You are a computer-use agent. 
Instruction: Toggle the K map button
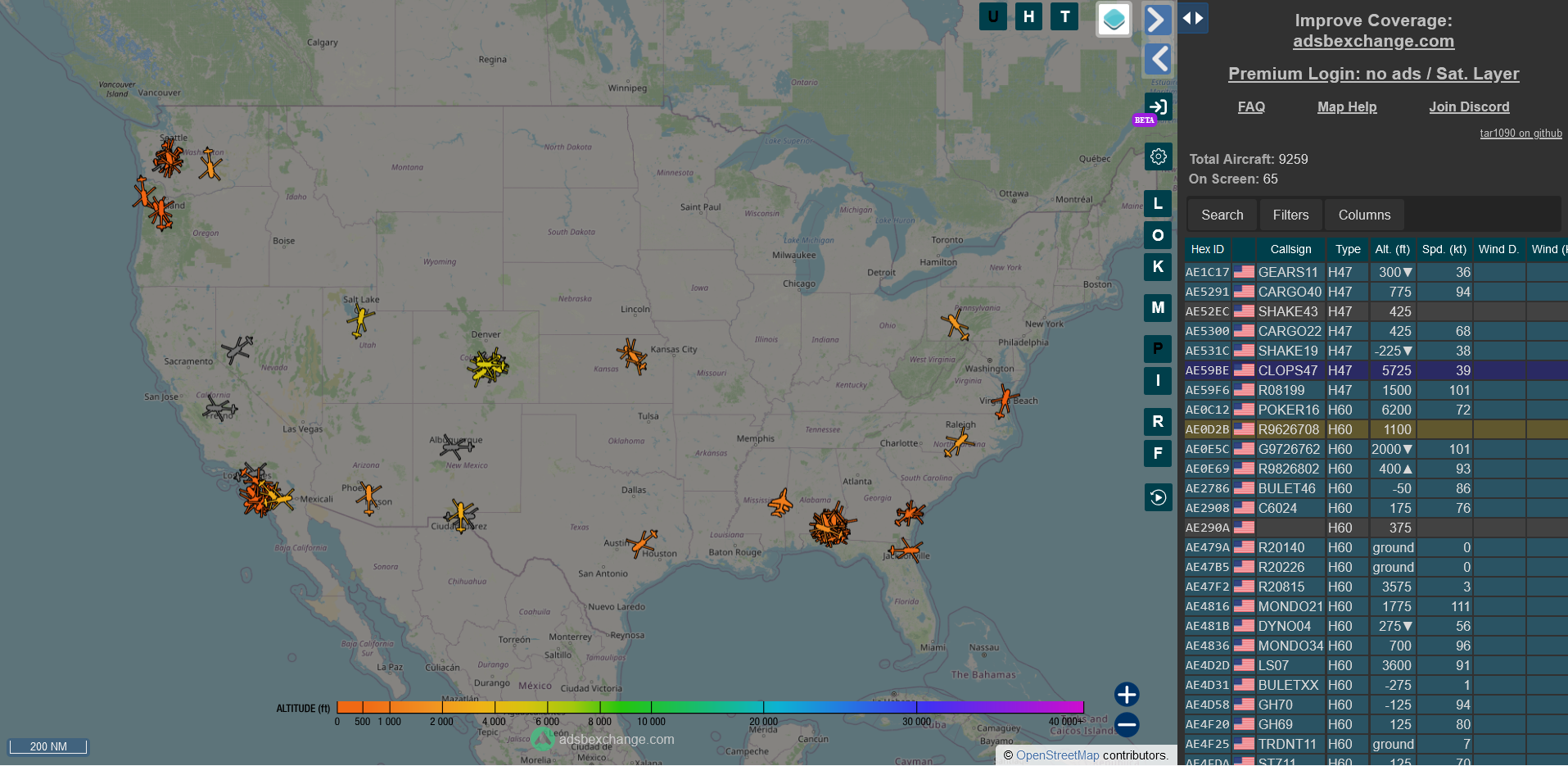click(x=1158, y=266)
